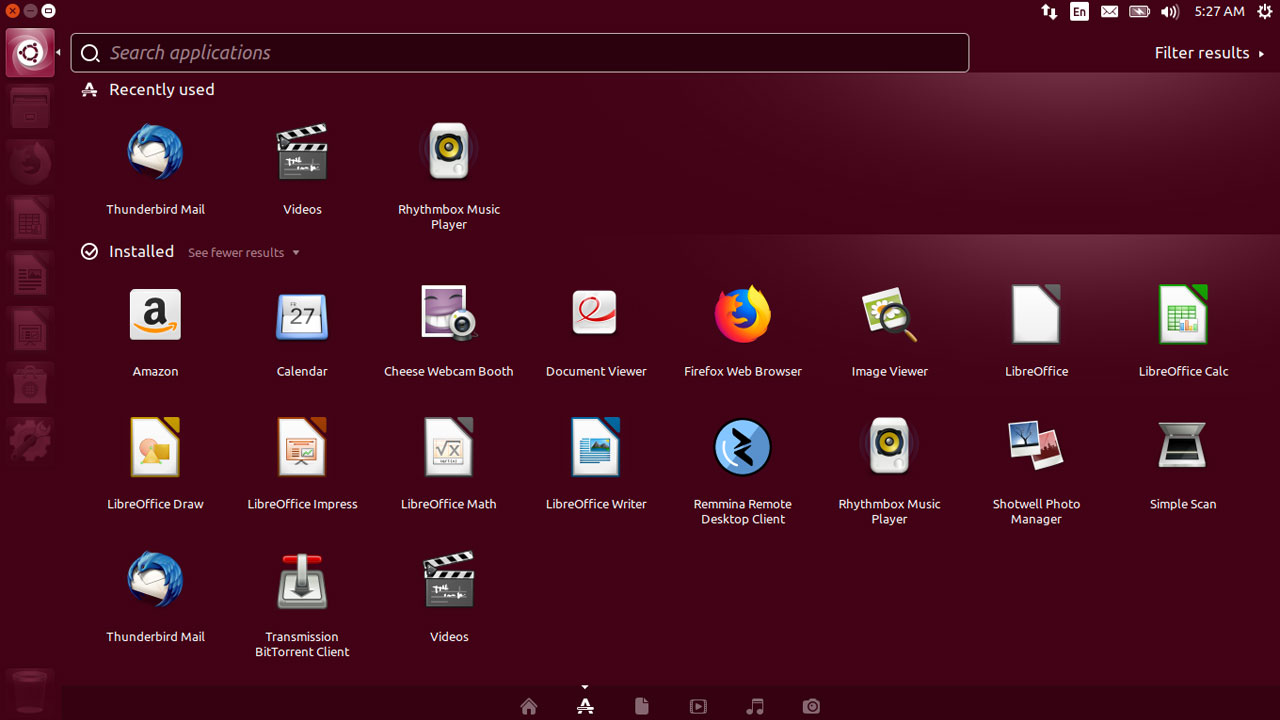The width and height of the screenshot is (1280, 720).
Task: Launch Transmission BitTorrent Client
Action: (x=302, y=580)
